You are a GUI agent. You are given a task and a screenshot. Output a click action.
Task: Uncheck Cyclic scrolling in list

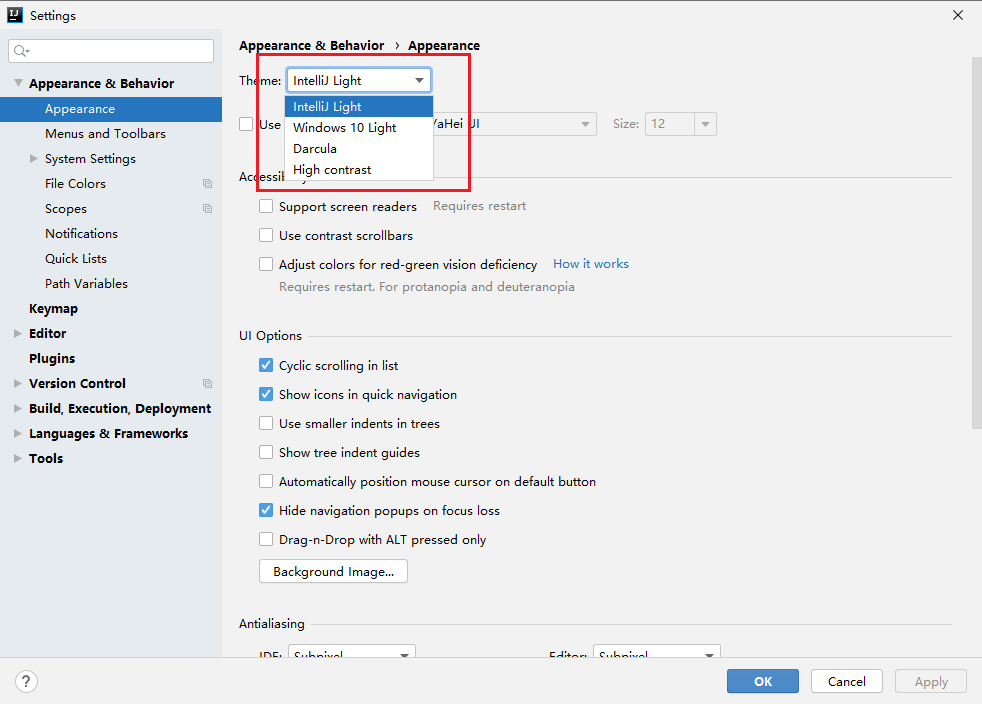point(266,365)
